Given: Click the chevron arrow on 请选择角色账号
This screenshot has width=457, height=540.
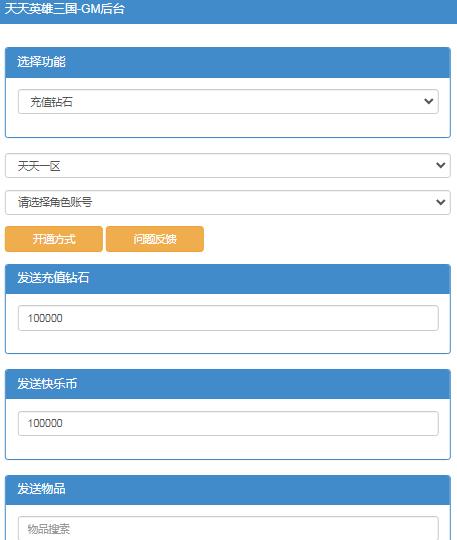Looking at the screenshot, I should coord(440,202).
